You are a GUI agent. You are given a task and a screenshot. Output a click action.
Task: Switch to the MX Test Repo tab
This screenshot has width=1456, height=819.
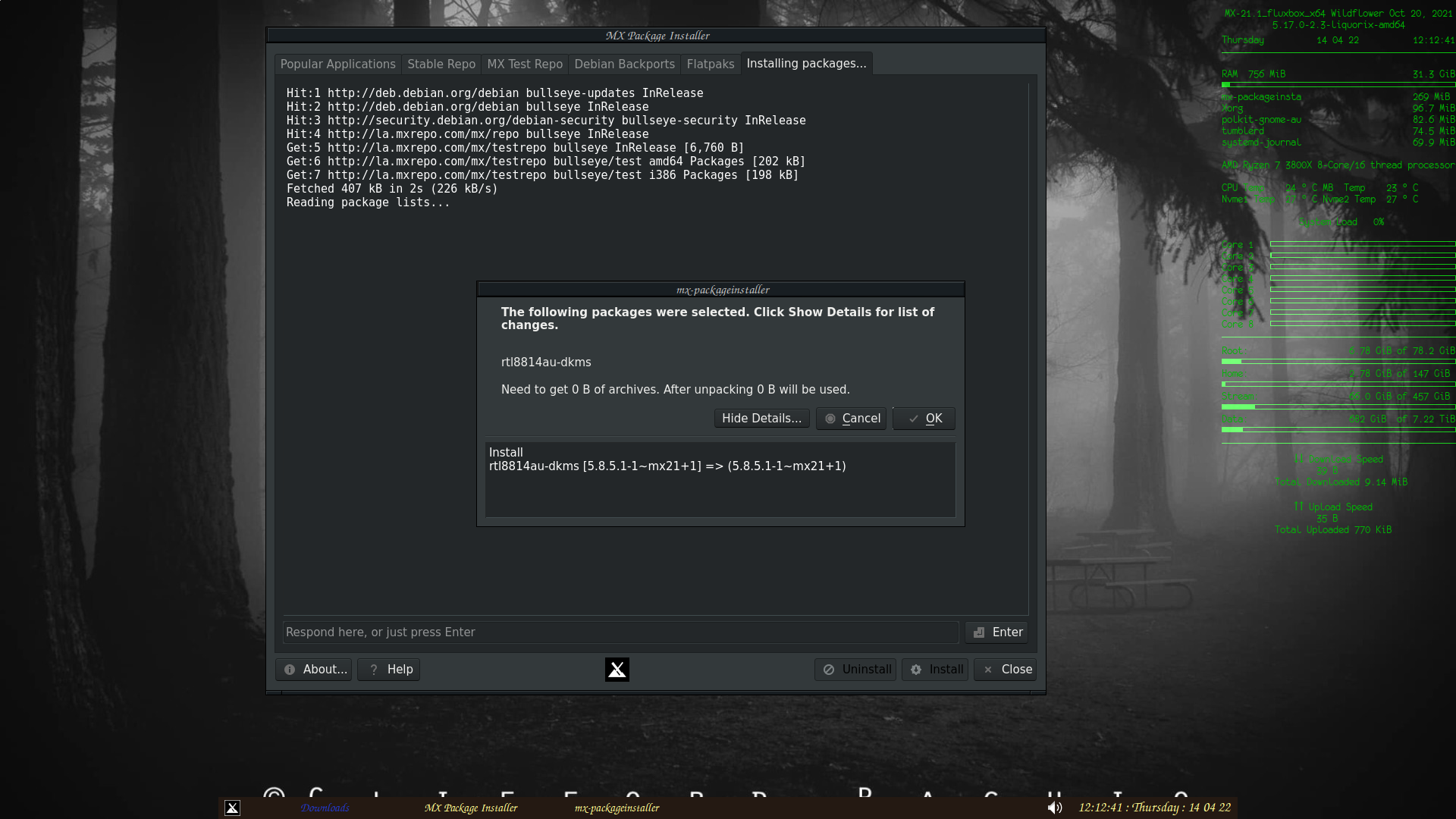(525, 64)
